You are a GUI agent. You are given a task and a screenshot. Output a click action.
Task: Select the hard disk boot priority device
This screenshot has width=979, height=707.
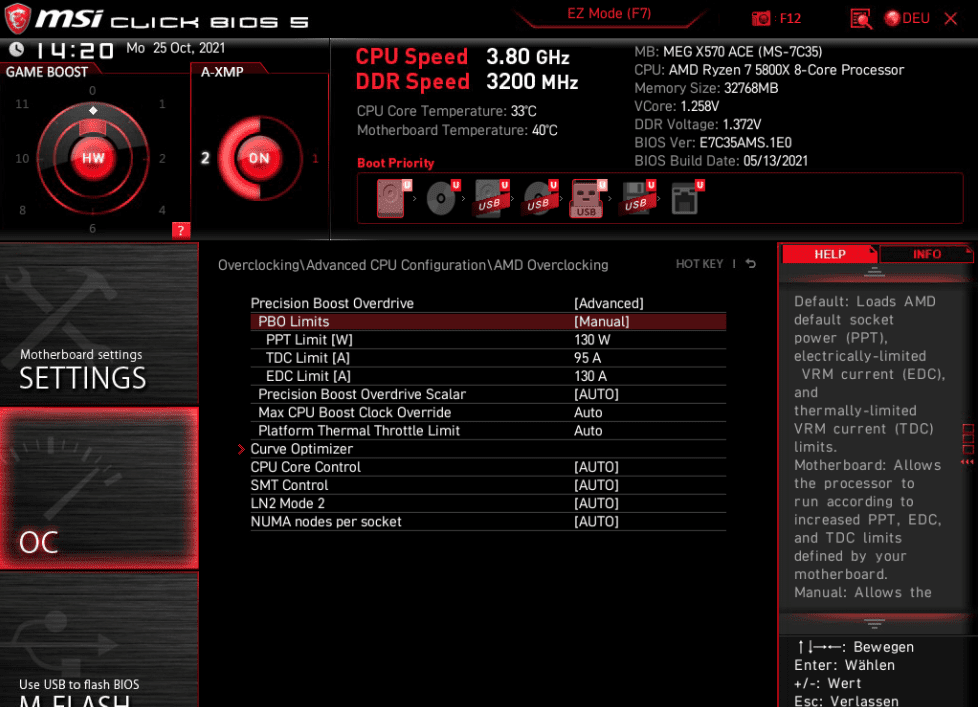(x=393, y=198)
